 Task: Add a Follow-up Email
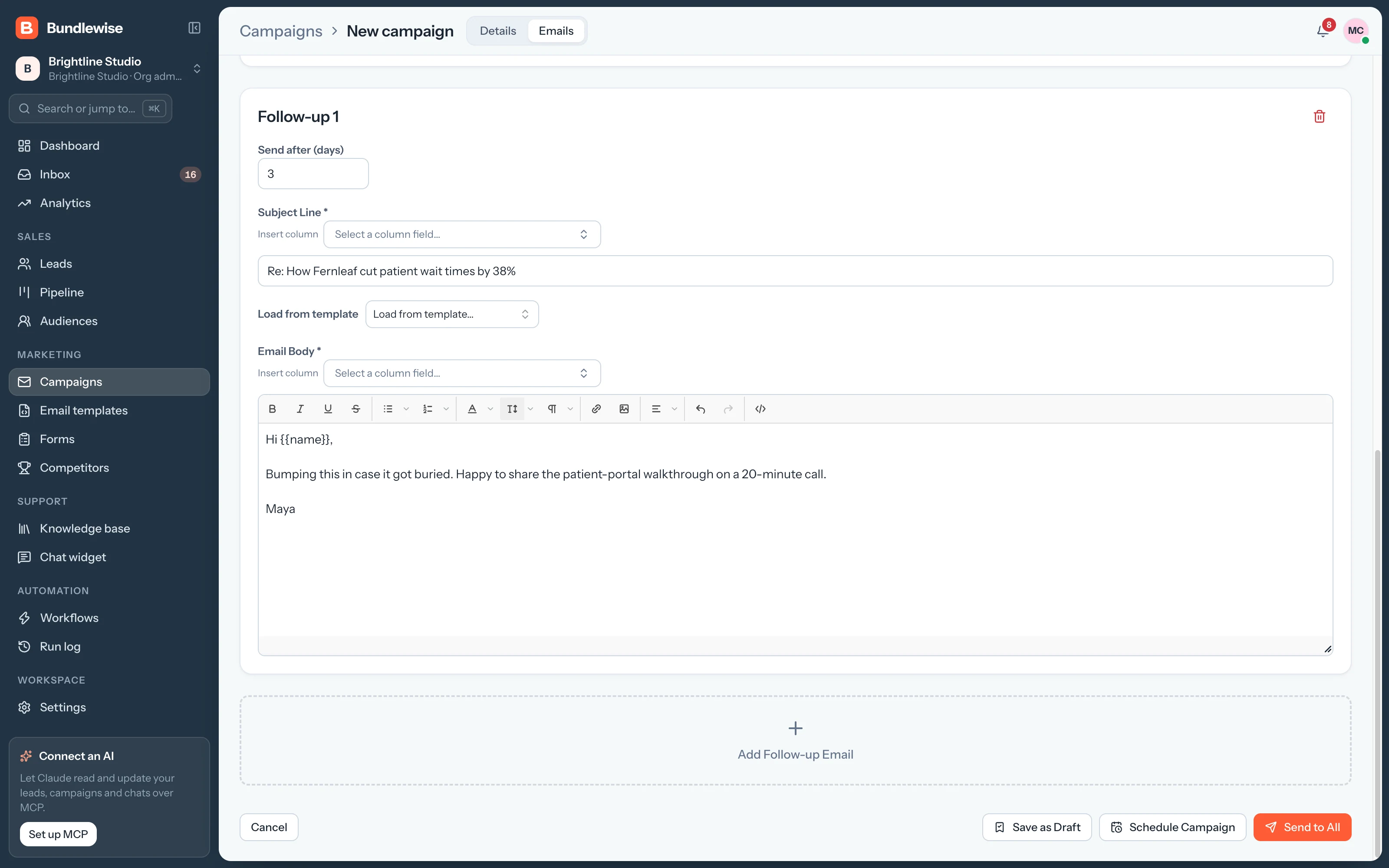pyautogui.click(x=796, y=740)
